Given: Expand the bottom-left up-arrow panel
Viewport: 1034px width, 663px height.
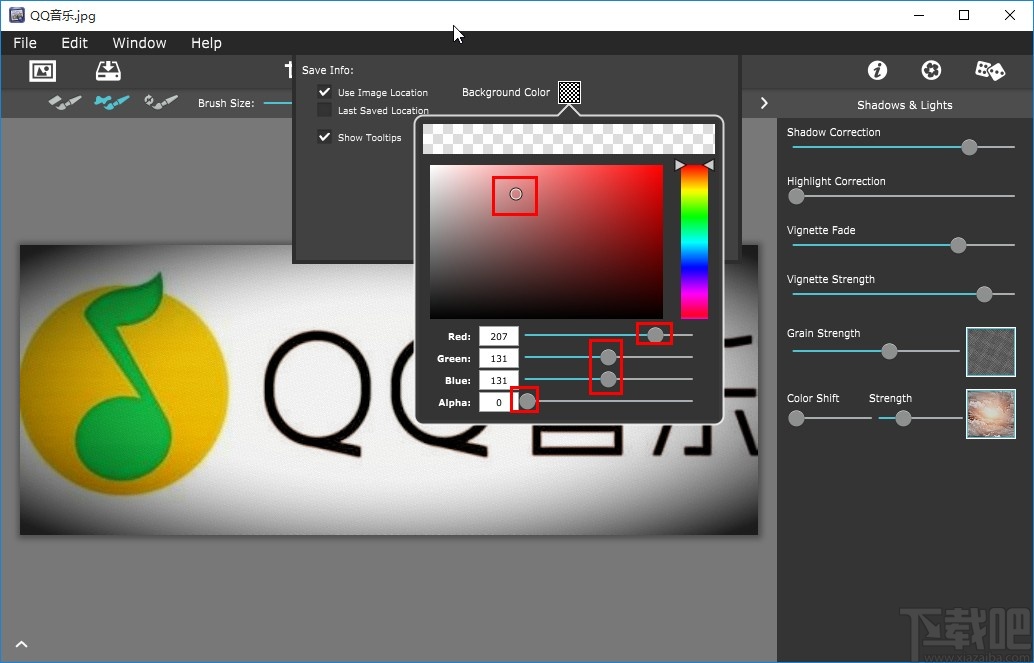Looking at the screenshot, I should [x=21, y=645].
